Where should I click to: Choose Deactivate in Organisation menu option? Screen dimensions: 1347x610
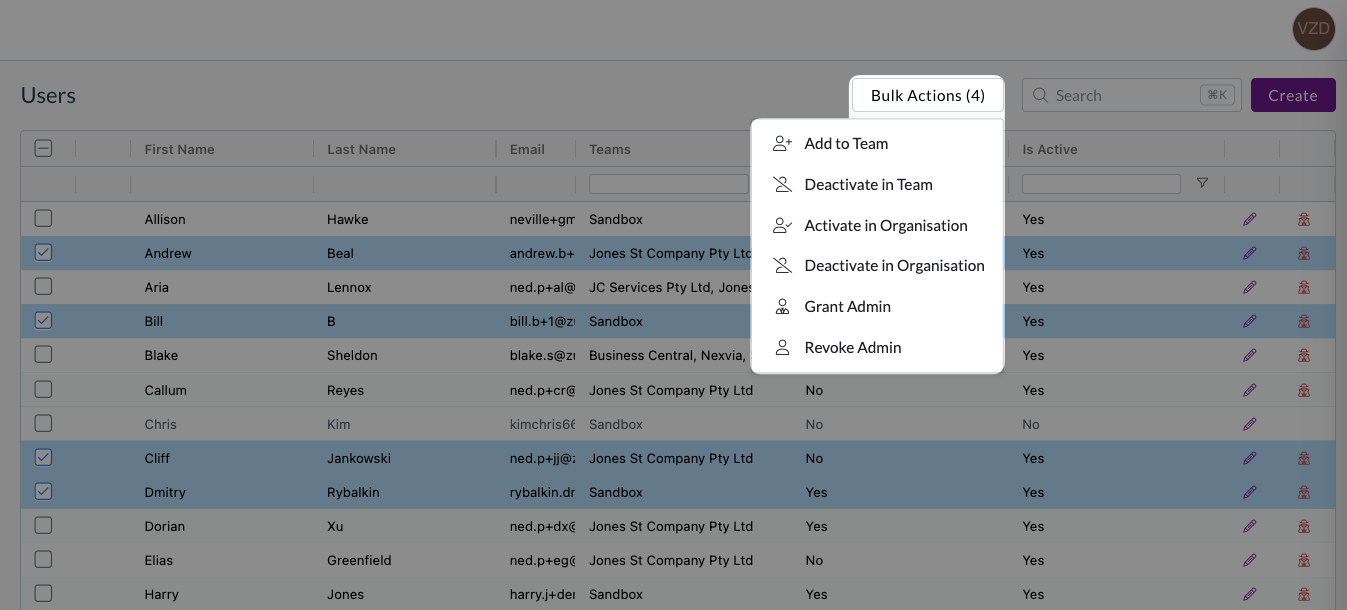tap(893, 266)
